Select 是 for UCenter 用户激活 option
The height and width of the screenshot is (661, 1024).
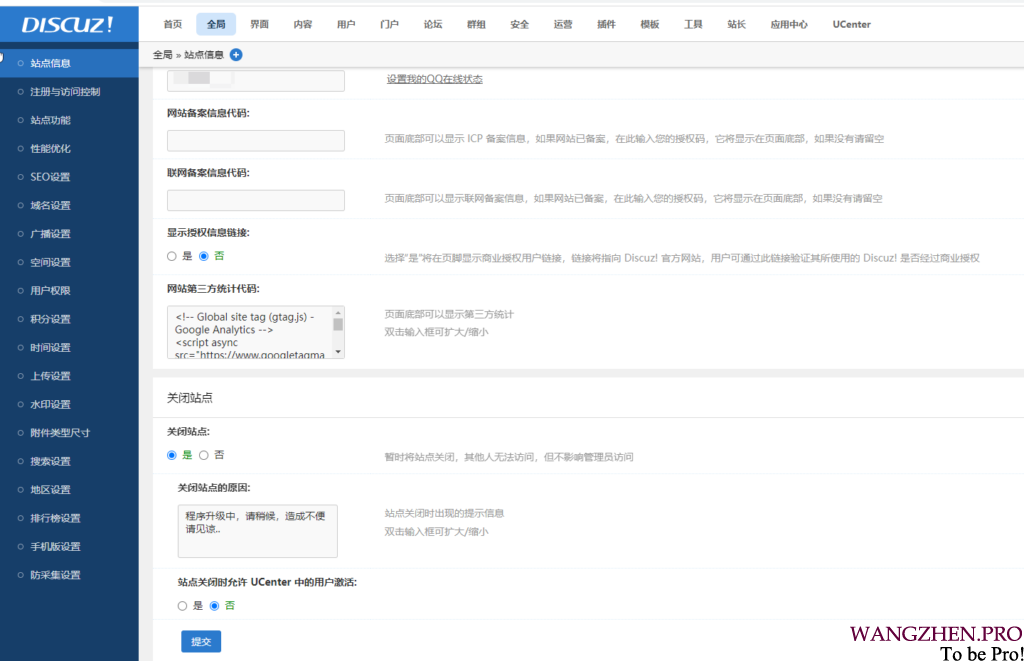click(182, 606)
